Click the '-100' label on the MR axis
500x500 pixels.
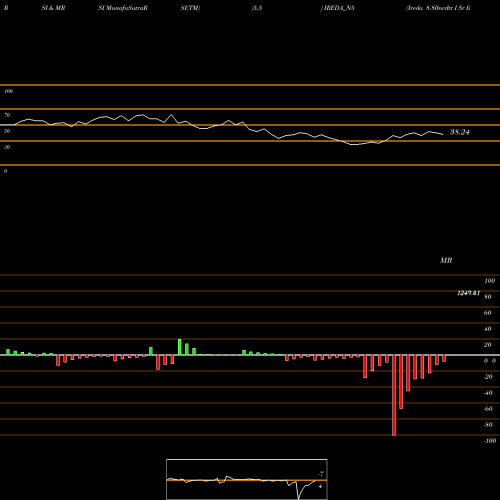pyautogui.click(x=490, y=441)
